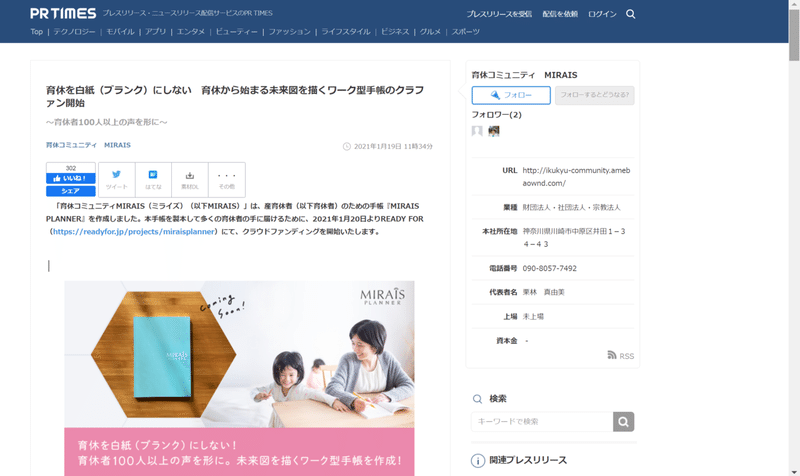Viewport: 800px width, 476px height.
Task: Click the 関連プレスリリース info icon
Action: [478, 461]
